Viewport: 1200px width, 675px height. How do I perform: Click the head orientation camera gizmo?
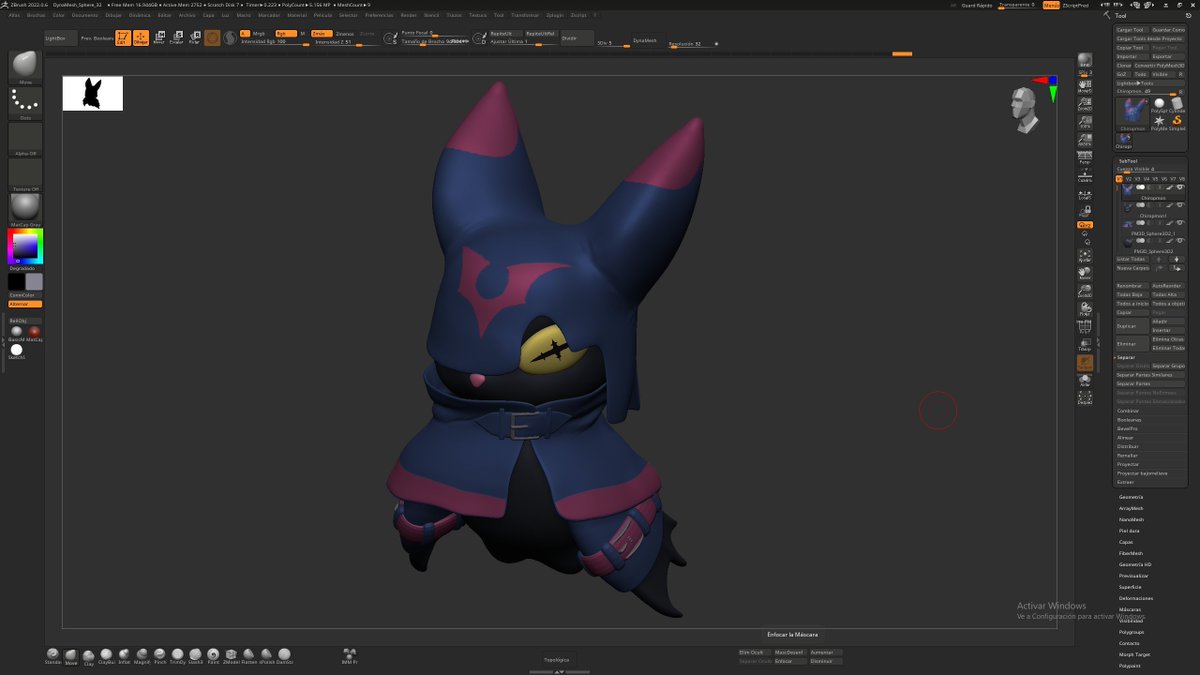click(x=1023, y=110)
